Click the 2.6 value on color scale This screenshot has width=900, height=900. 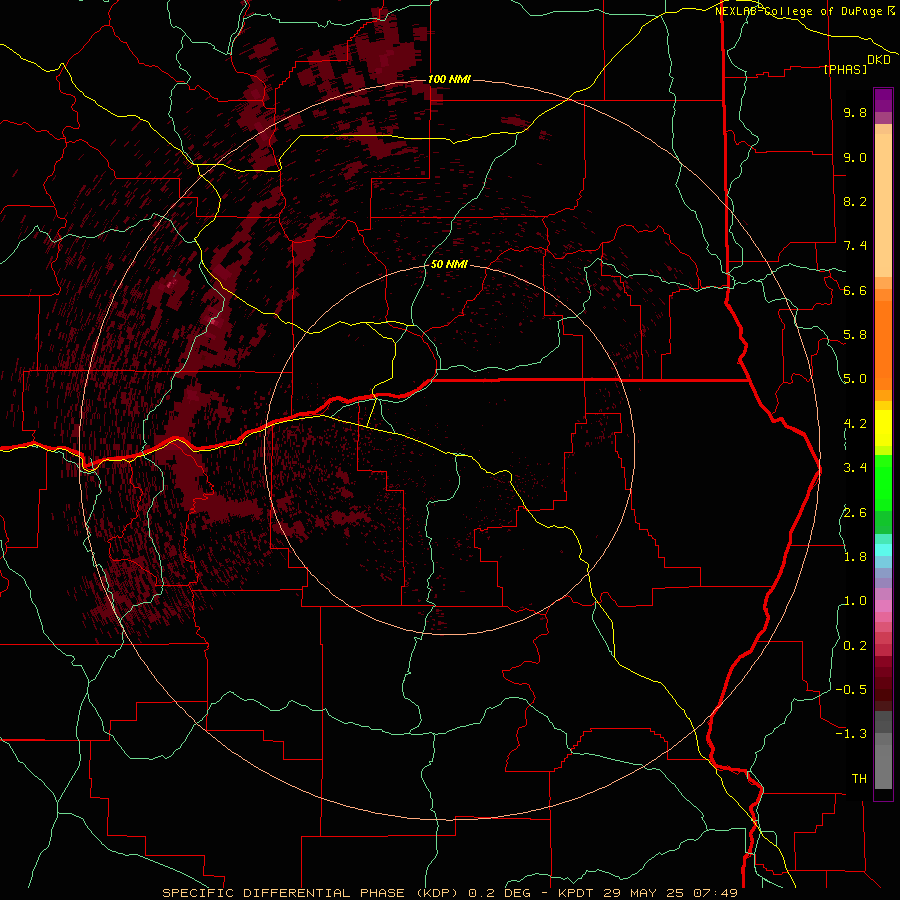(x=855, y=513)
